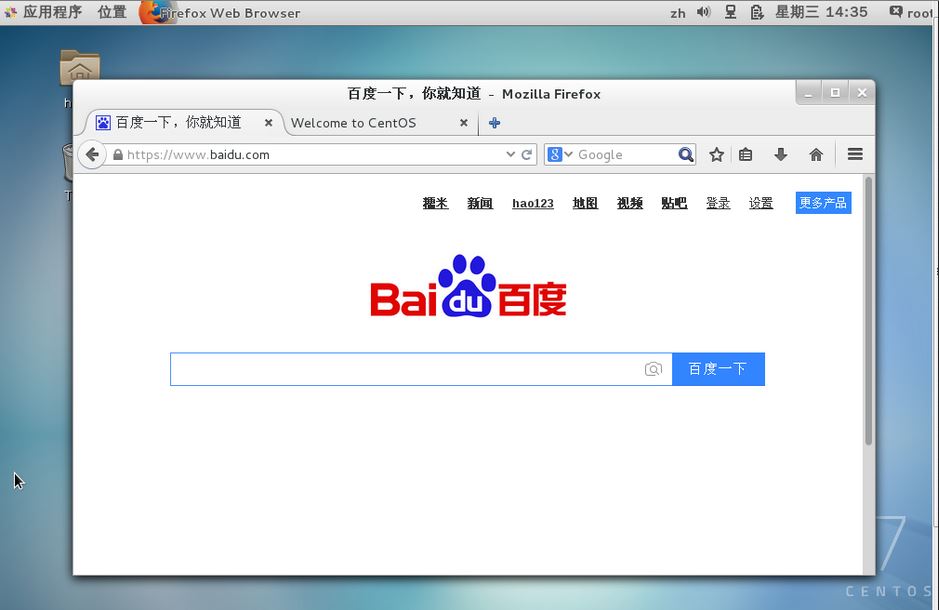Click the 更多产品 button
Screen dimensions: 939x610
(823, 203)
